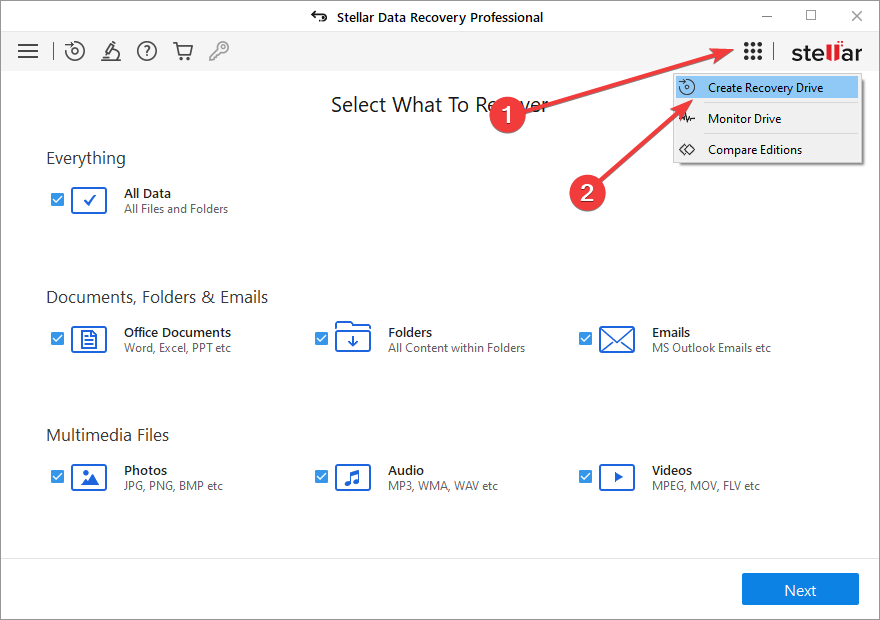Click the Folders download icon

(352, 337)
